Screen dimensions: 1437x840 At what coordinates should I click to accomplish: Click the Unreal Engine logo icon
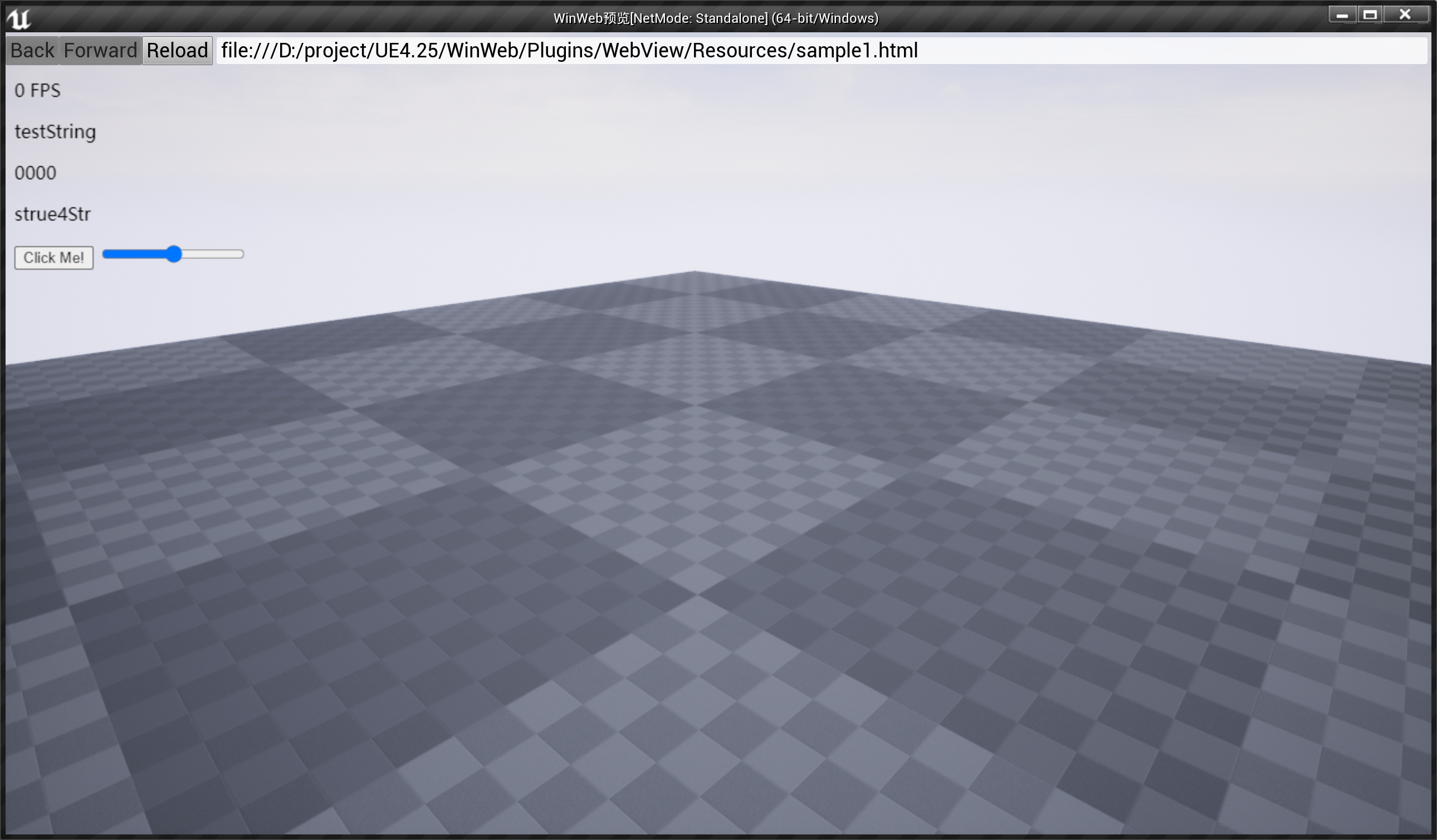tap(19, 18)
